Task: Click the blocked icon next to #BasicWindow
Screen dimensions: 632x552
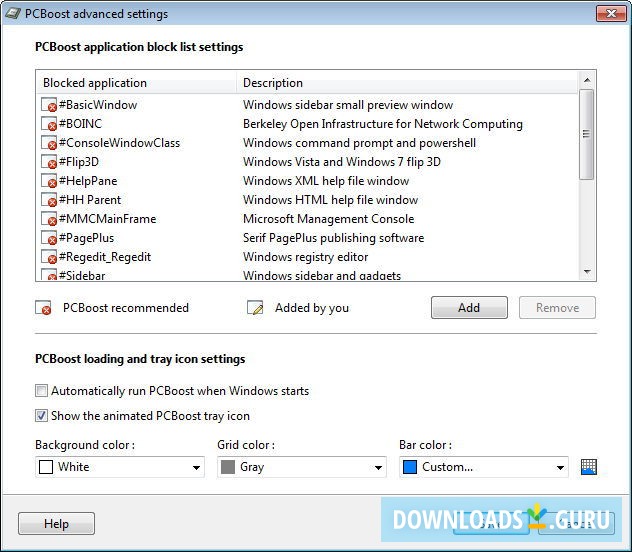Action: pos(49,105)
